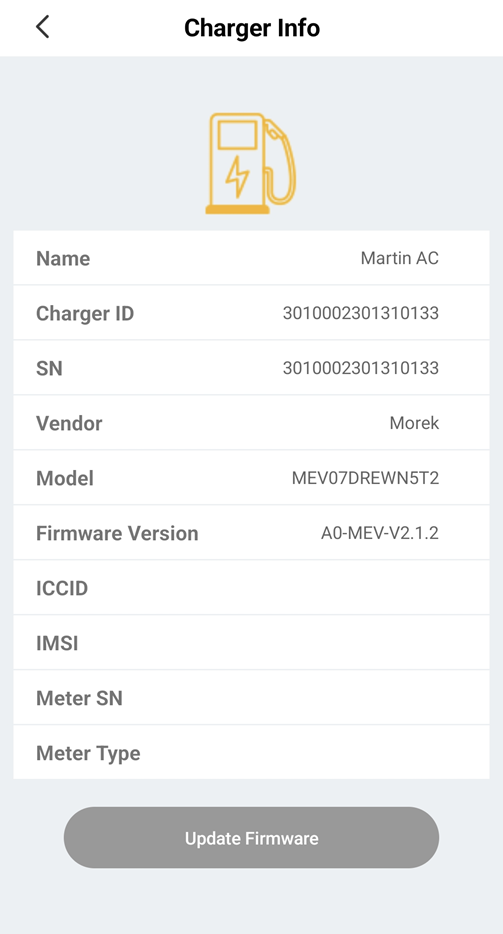Click the Charger Info page title
This screenshot has width=503, height=934.
[x=252, y=28]
